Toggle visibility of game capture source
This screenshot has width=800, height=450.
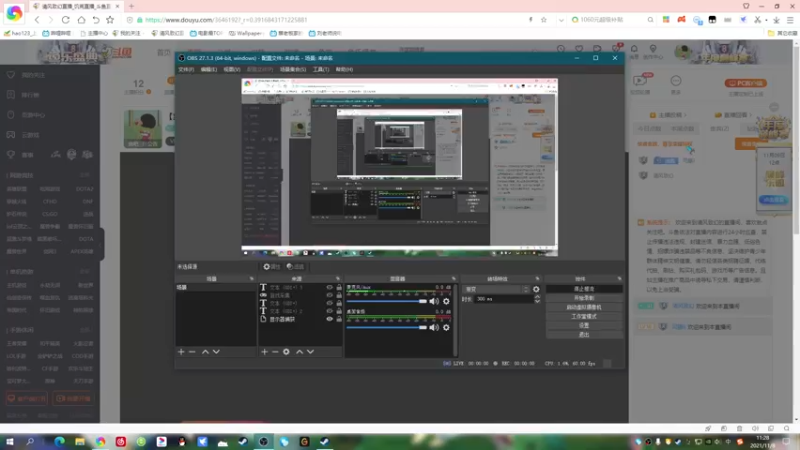coord(330,295)
